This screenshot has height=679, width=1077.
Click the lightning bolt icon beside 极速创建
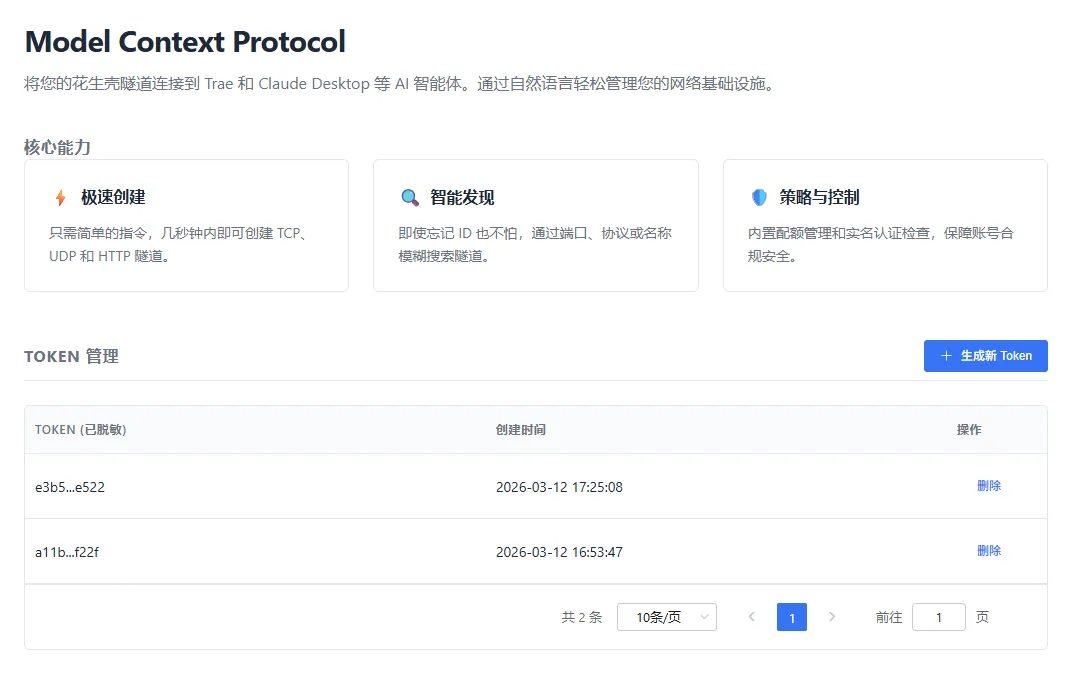60,198
